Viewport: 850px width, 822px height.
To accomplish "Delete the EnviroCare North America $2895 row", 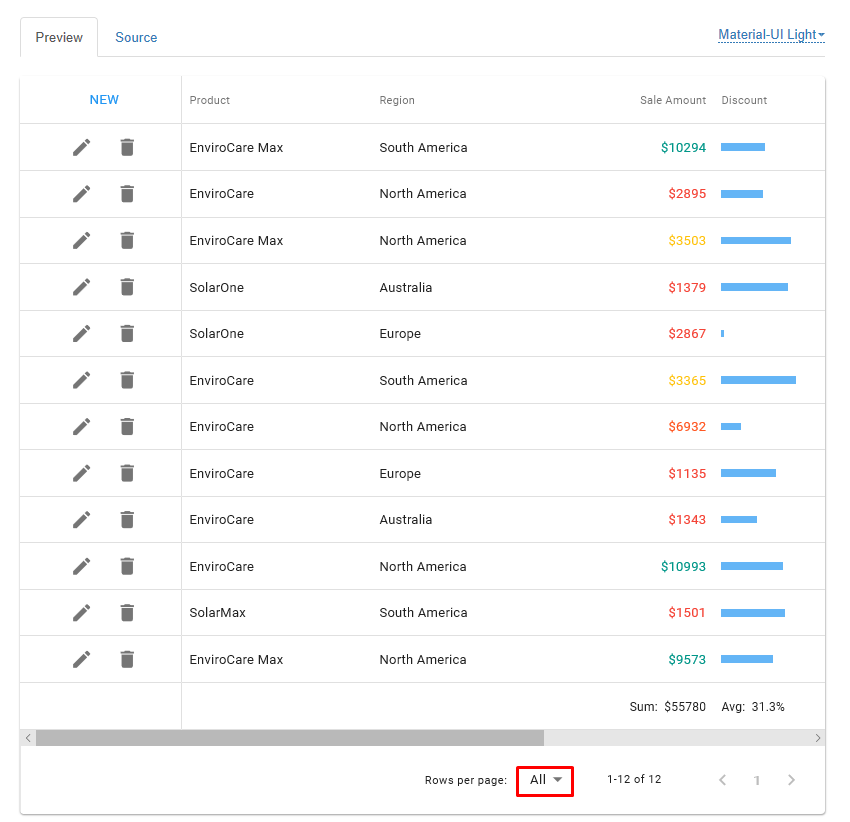I will tap(127, 194).
